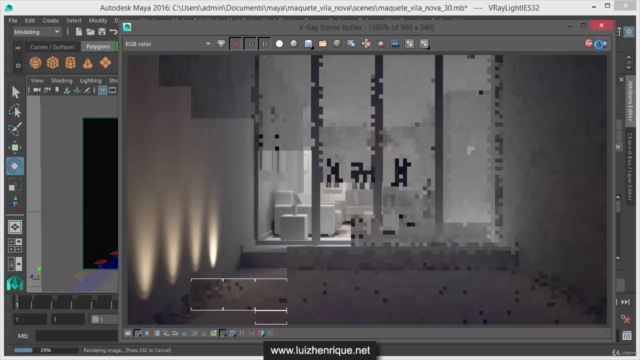
Task: Activate the Scale tool
Action: click(15, 184)
